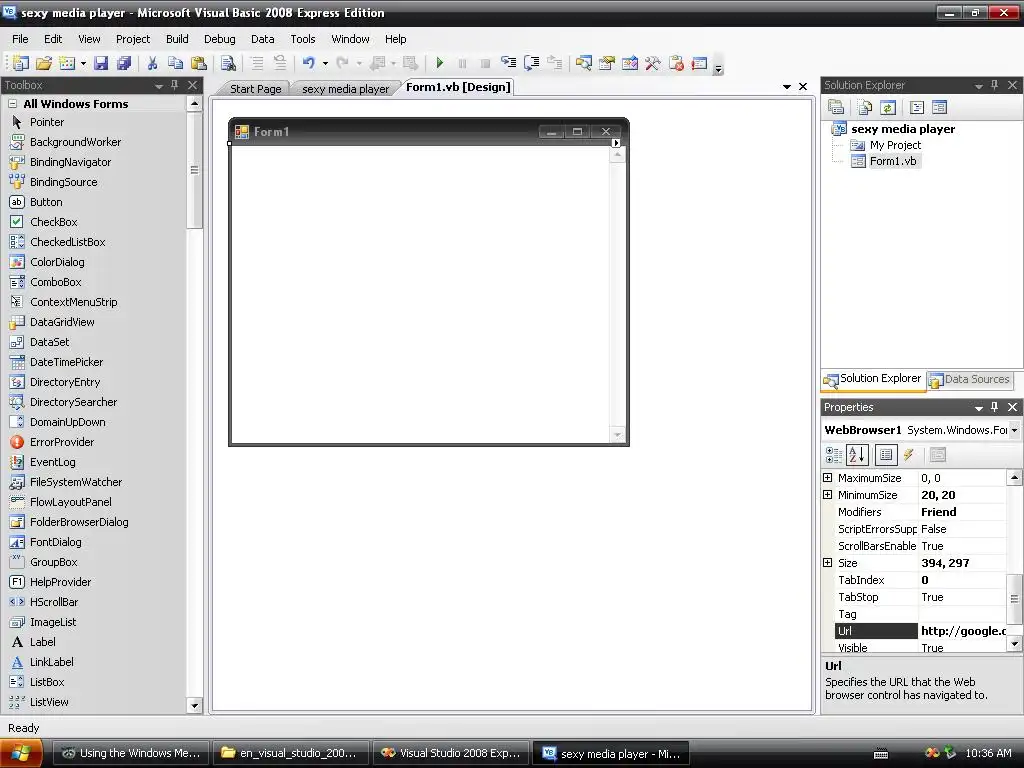Open the Toolbox using the hammer-wrench icon
The height and width of the screenshot is (768, 1024).
pos(652,63)
